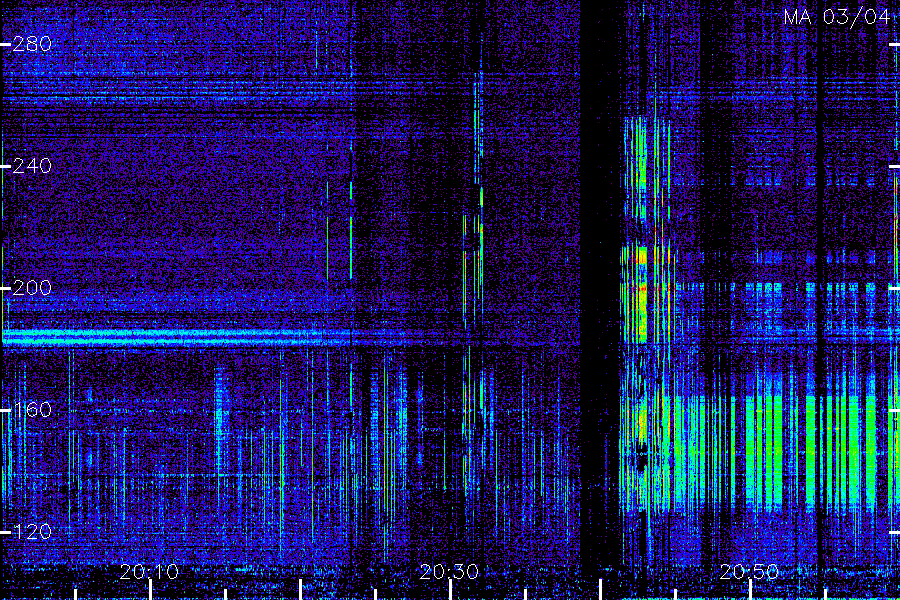Click the 160 frequency axis label

click(x=32, y=410)
